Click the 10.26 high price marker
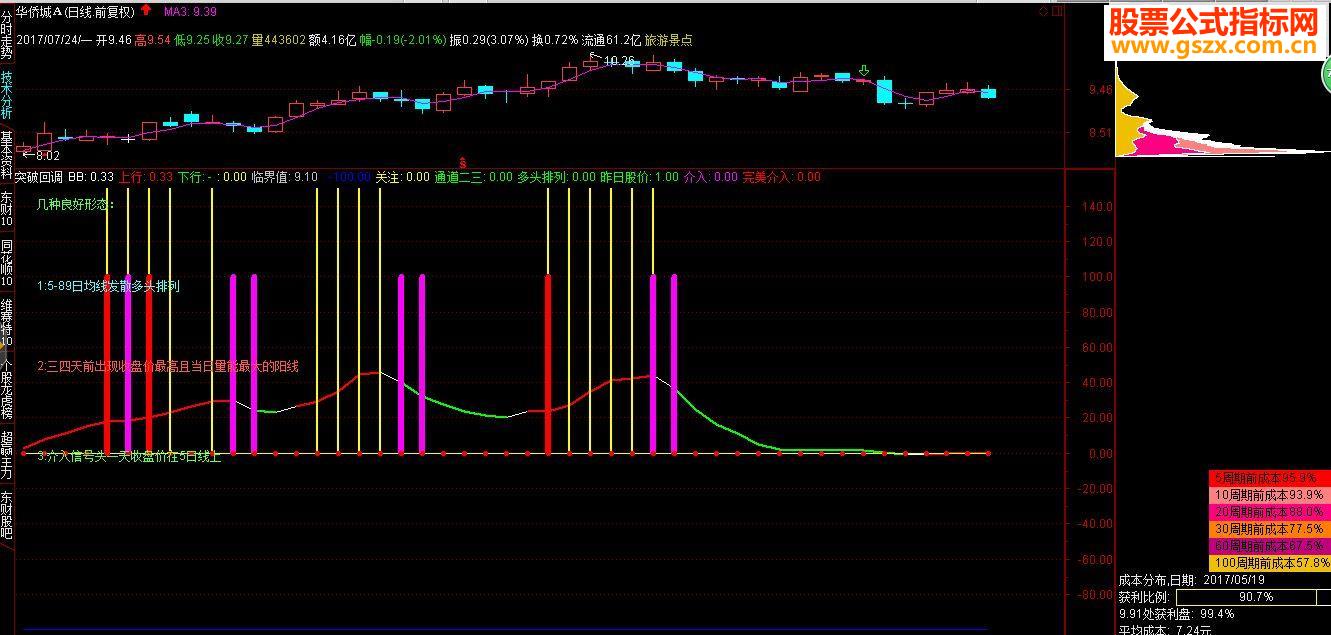This screenshot has height=635, width=1331. click(x=621, y=61)
